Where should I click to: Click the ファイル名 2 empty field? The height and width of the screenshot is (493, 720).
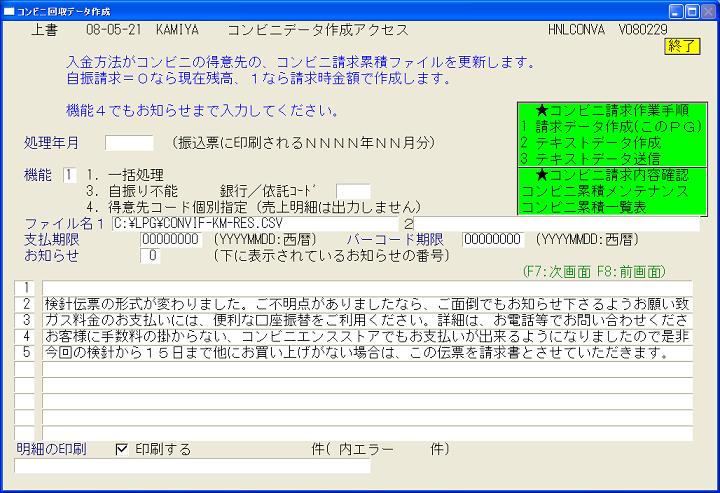click(557, 224)
